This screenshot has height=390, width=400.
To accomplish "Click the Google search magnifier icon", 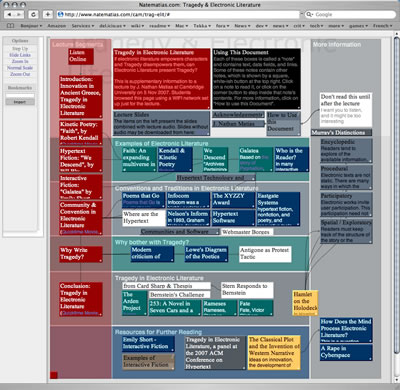I will [310, 14].
